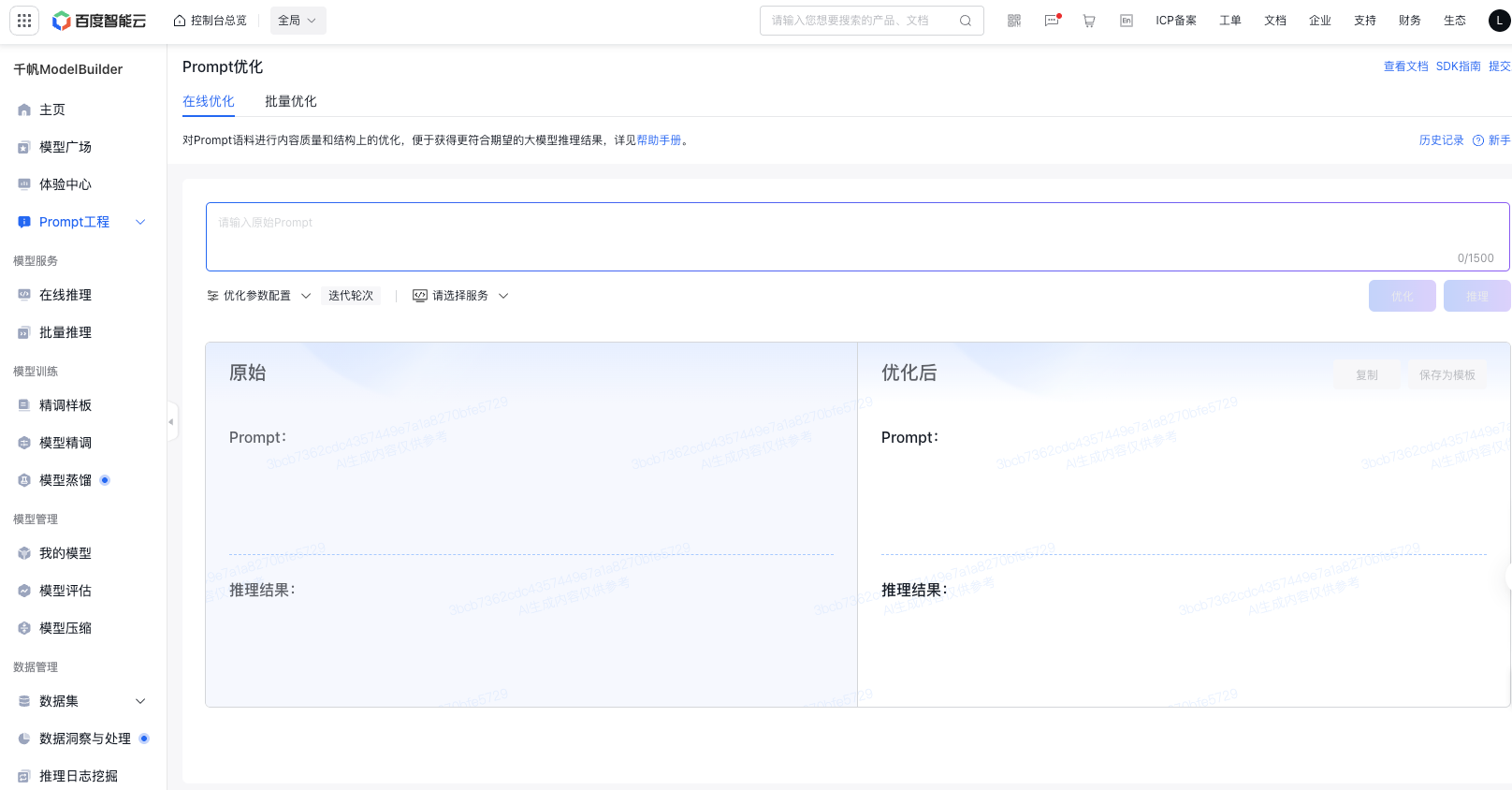
Task: Click the 主页 home icon
Action: pos(24,110)
